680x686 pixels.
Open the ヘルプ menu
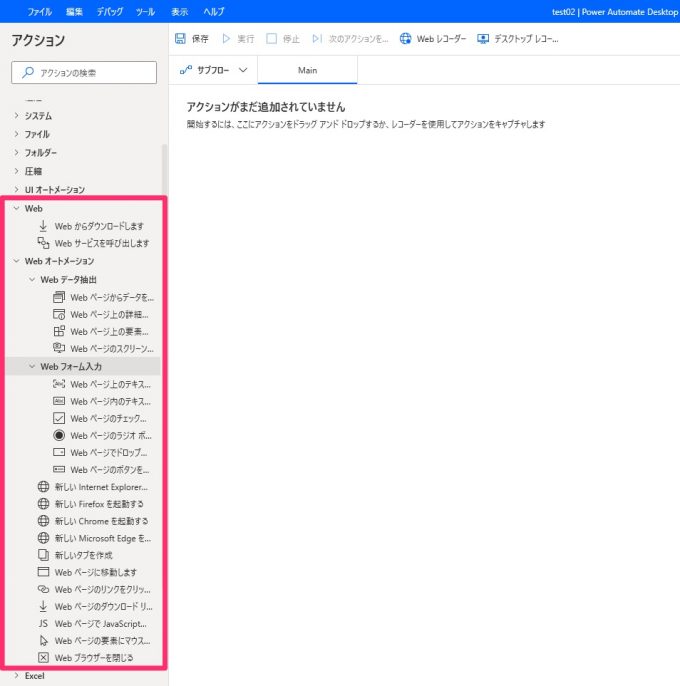[x=214, y=12]
